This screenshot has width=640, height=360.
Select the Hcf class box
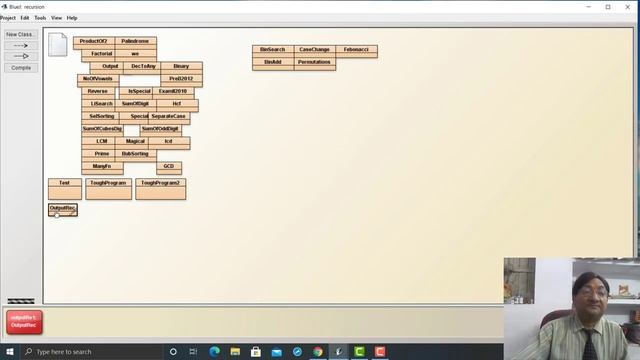[178, 106]
